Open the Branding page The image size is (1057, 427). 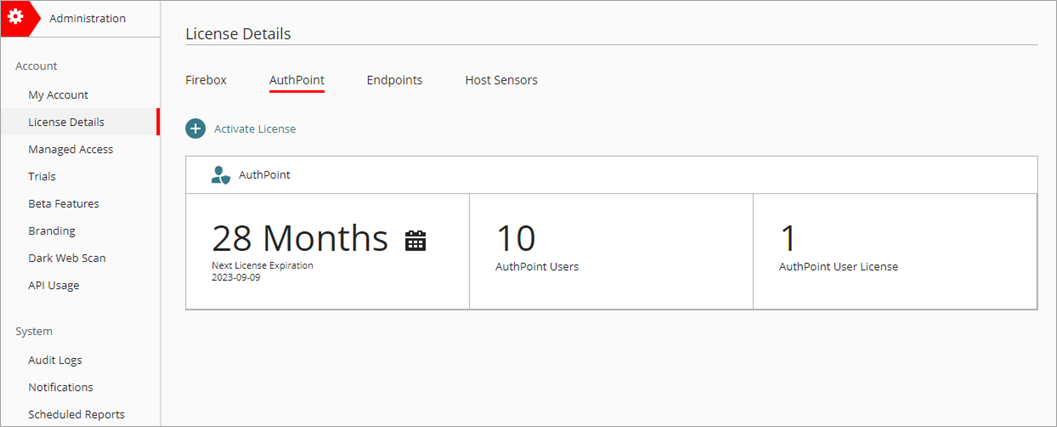click(x=51, y=231)
